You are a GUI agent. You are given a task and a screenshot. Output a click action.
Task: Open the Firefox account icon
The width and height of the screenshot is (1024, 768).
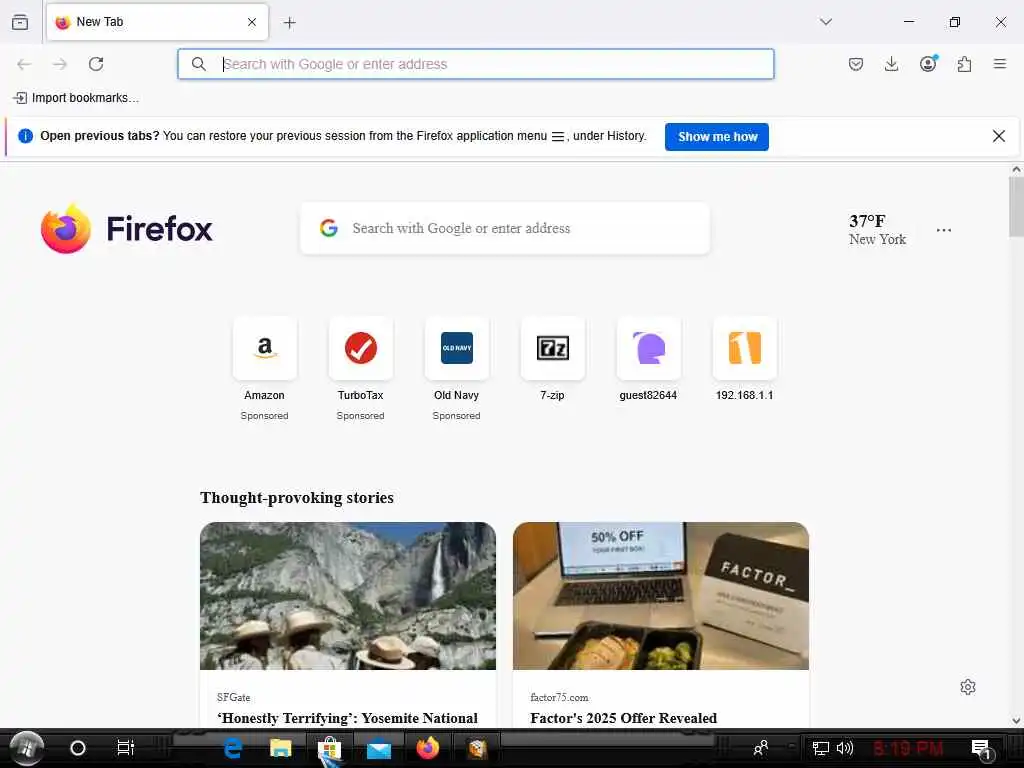click(x=928, y=63)
